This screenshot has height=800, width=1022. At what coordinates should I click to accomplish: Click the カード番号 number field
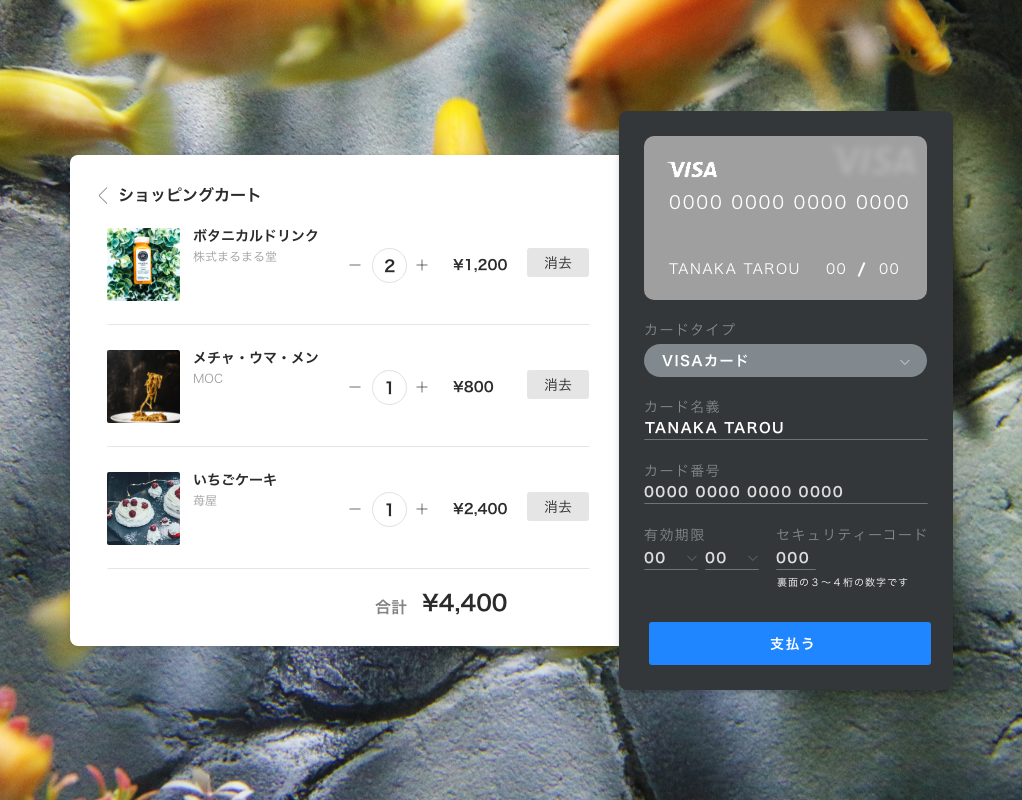click(785, 492)
